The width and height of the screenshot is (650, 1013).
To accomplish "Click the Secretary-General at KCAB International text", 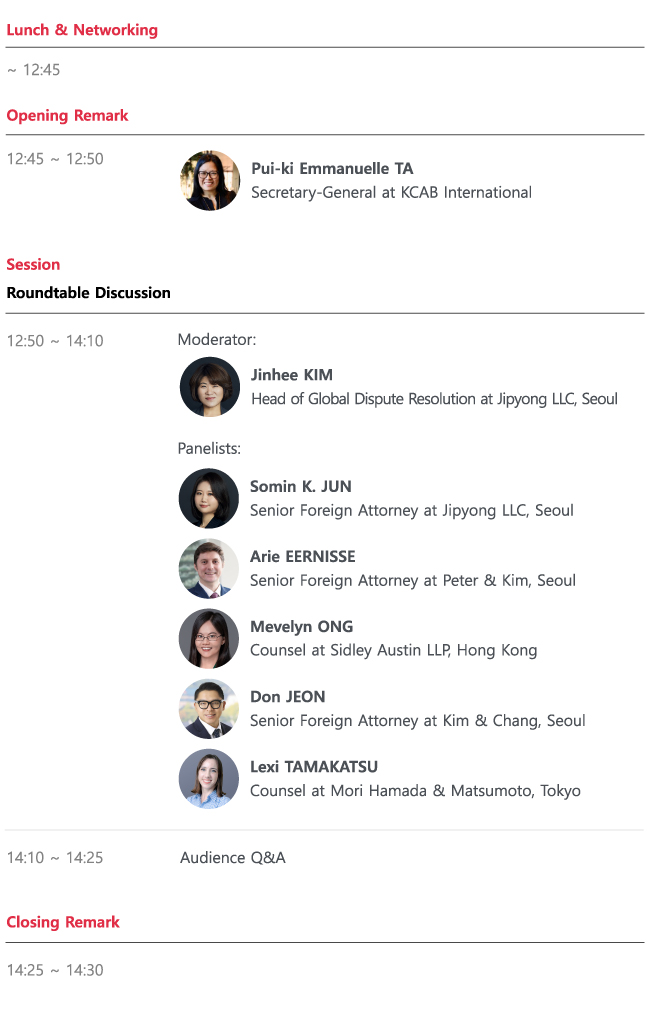I will pos(391,192).
